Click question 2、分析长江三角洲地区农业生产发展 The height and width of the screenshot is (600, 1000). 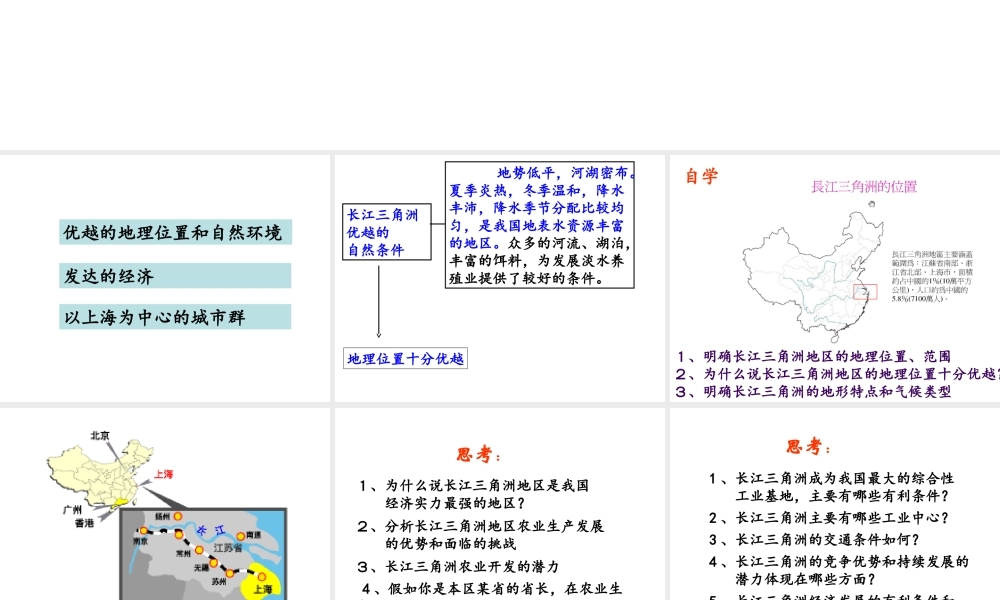point(480,534)
